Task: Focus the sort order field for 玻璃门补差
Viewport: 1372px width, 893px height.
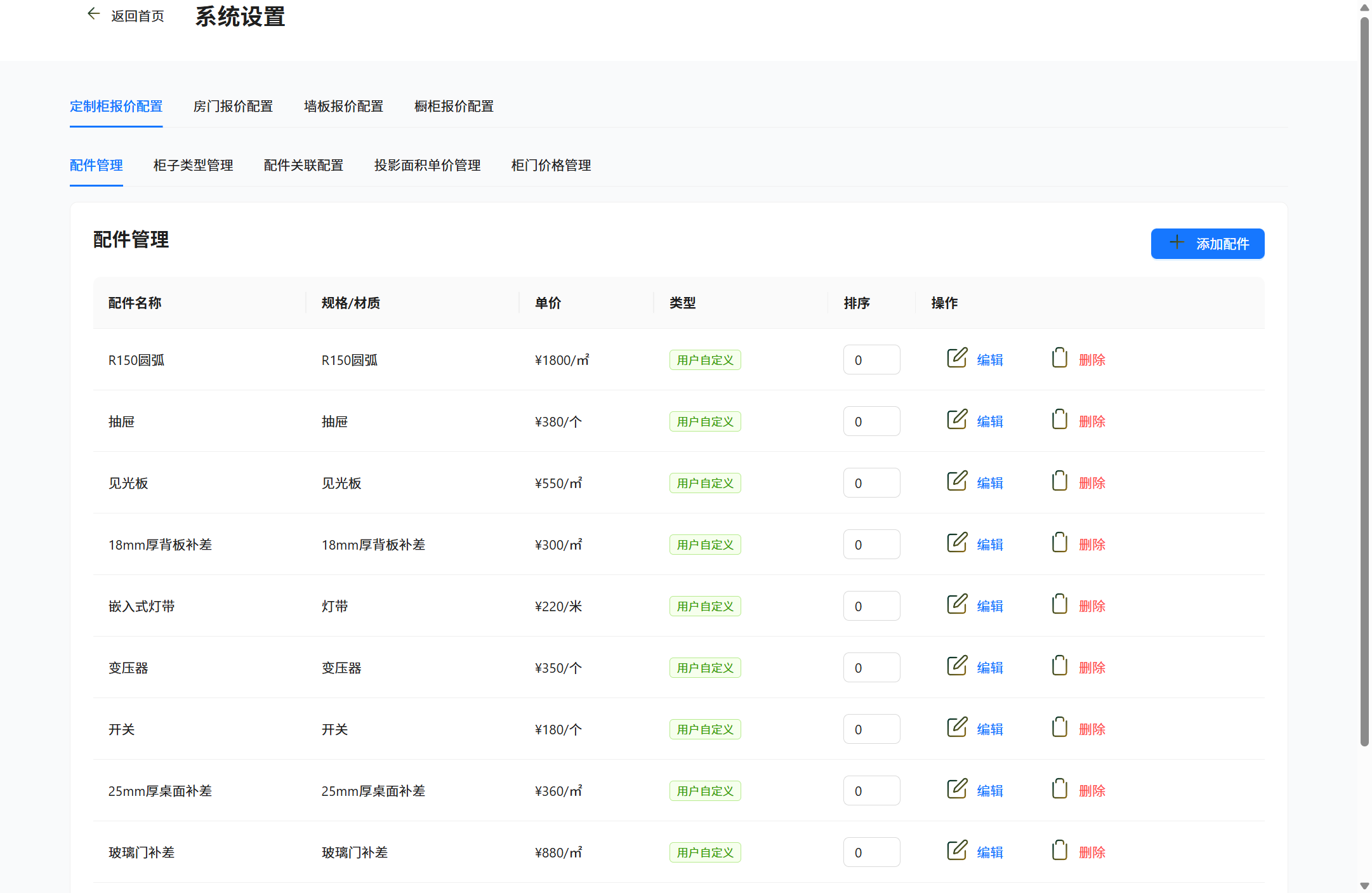Action: coord(871,852)
